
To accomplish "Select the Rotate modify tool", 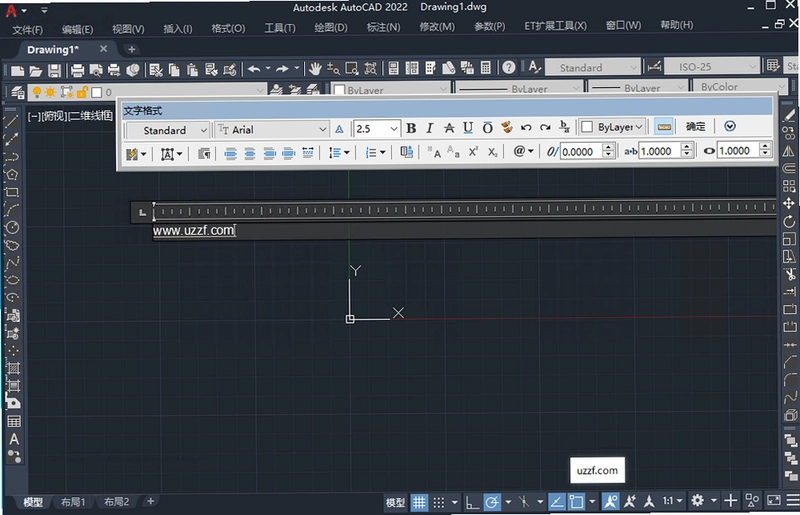I will pyautogui.click(x=789, y=221).
